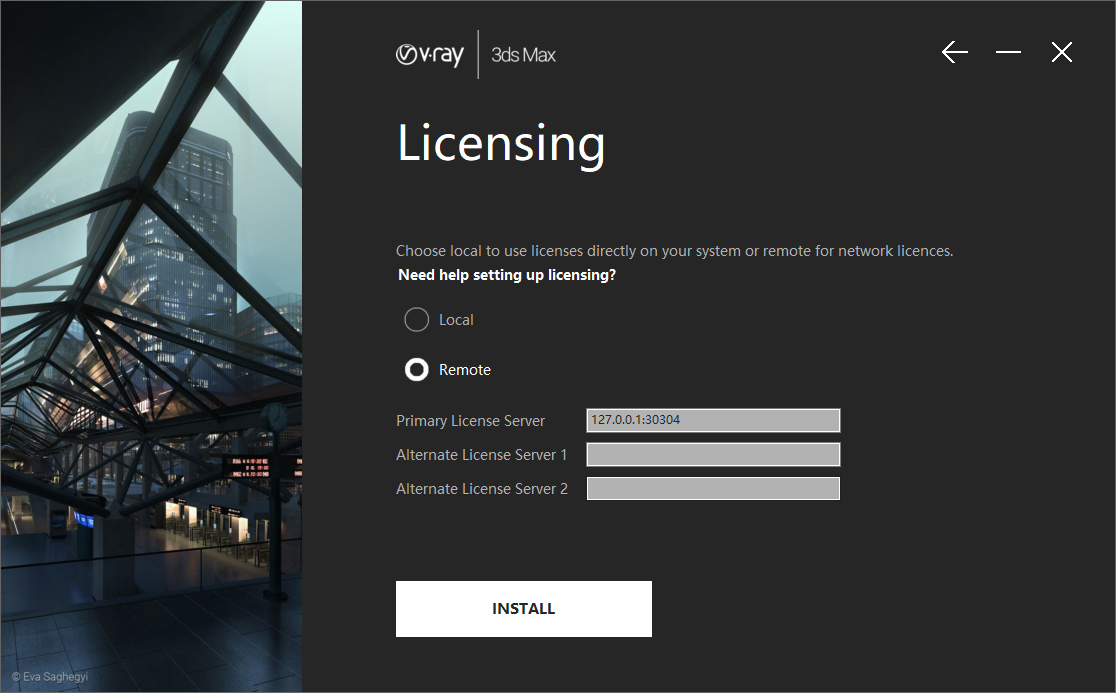1116x693 pixels.
Task: Click the Primary License Server field
Action: coord(713,420)
